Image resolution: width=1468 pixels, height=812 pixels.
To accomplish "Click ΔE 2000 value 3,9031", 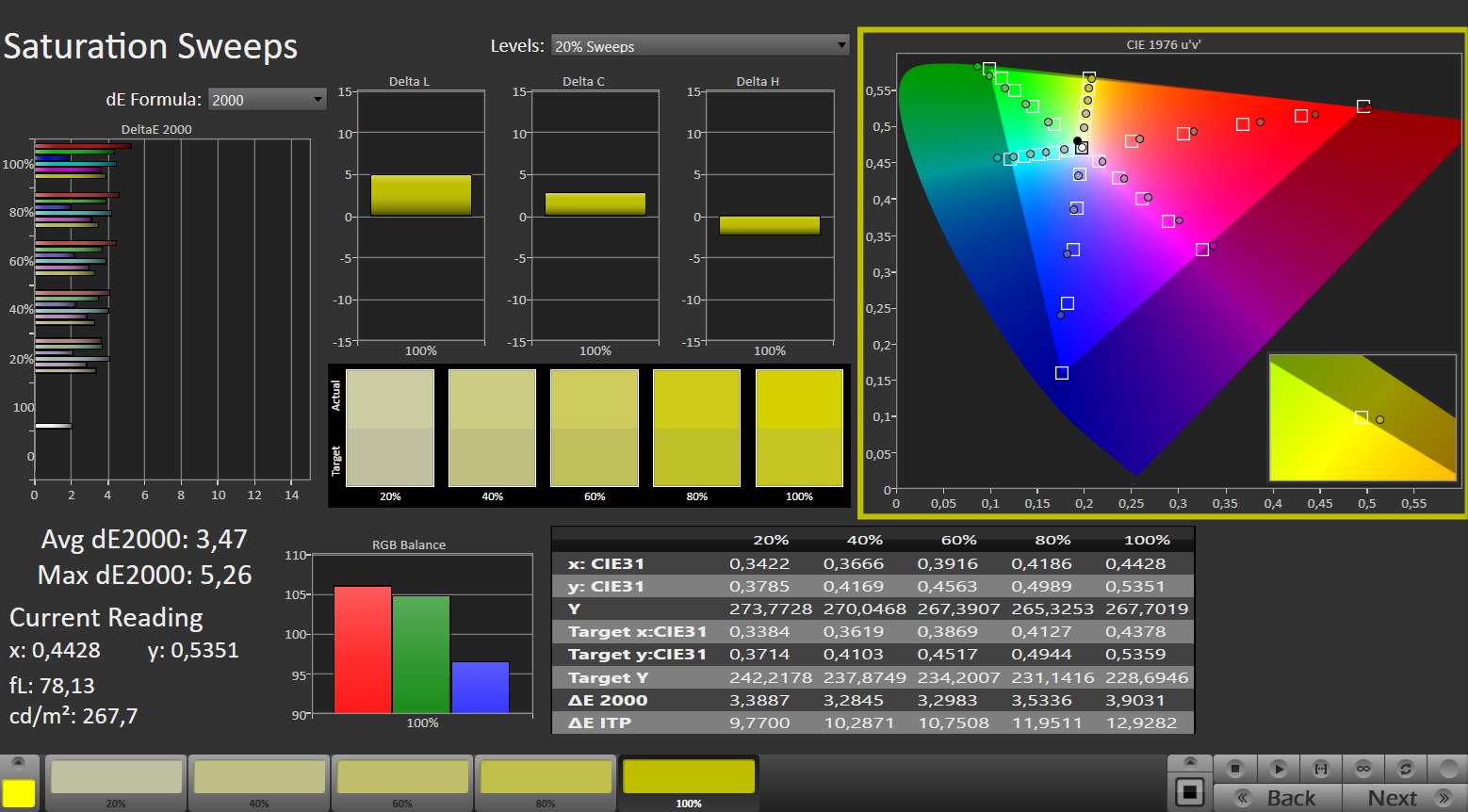I will point(1134,700).
